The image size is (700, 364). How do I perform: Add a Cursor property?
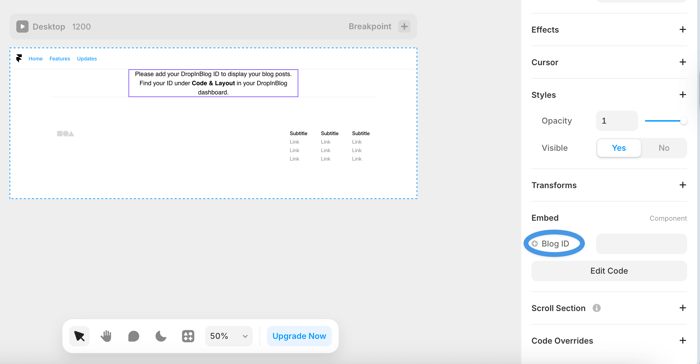click(682, 62)
